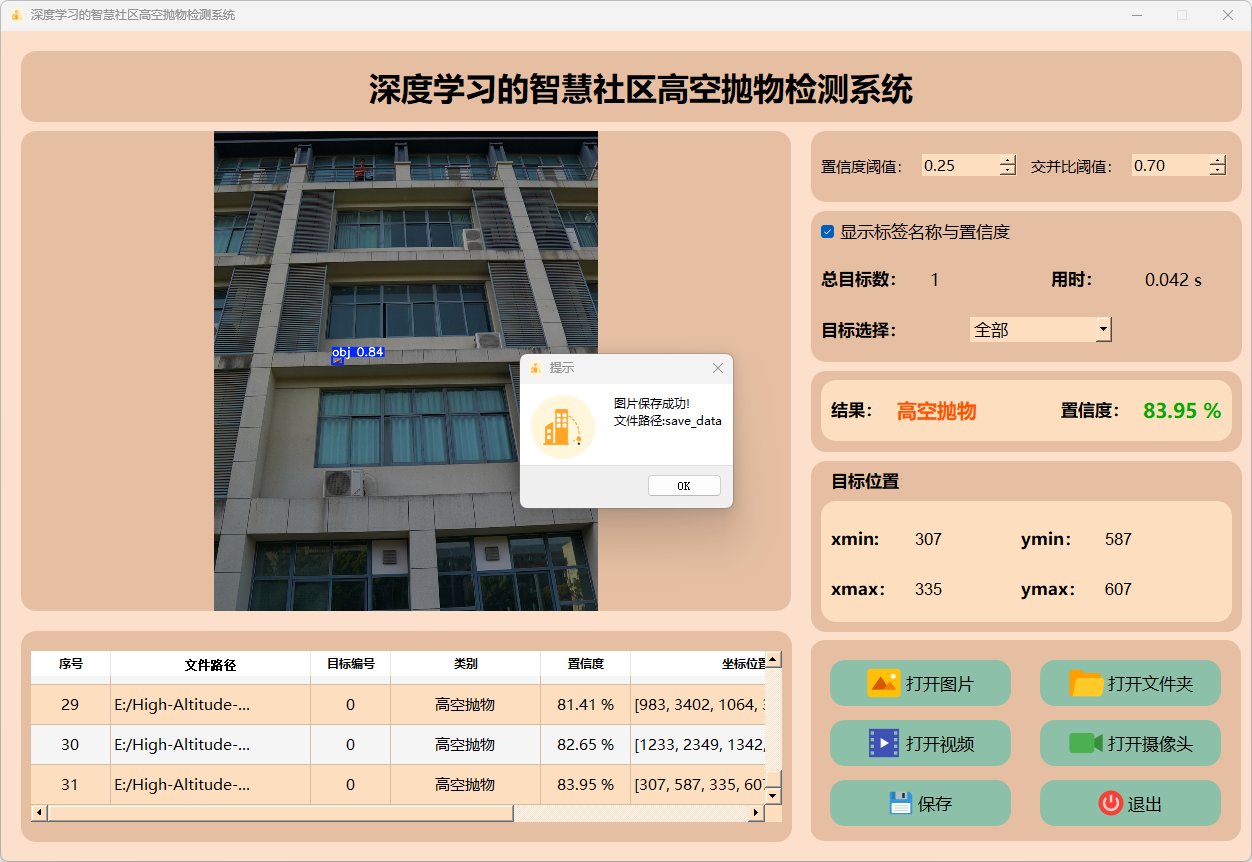
Task: Click the film icon on 打开视频
Action: (884, 743)
